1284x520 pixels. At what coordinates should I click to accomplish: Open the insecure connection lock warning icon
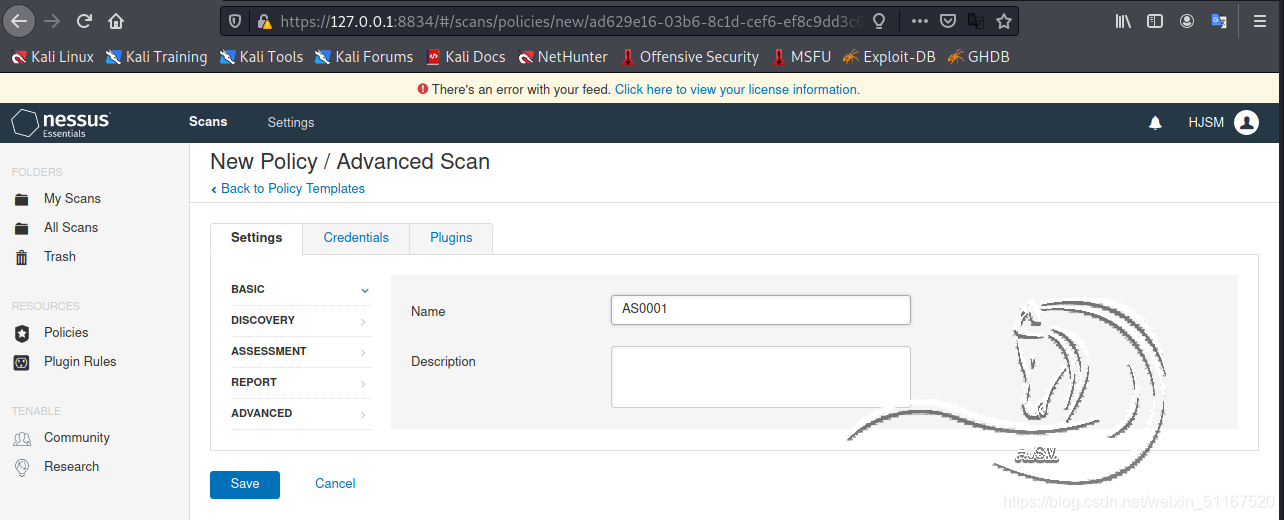[x=264, y=21]
